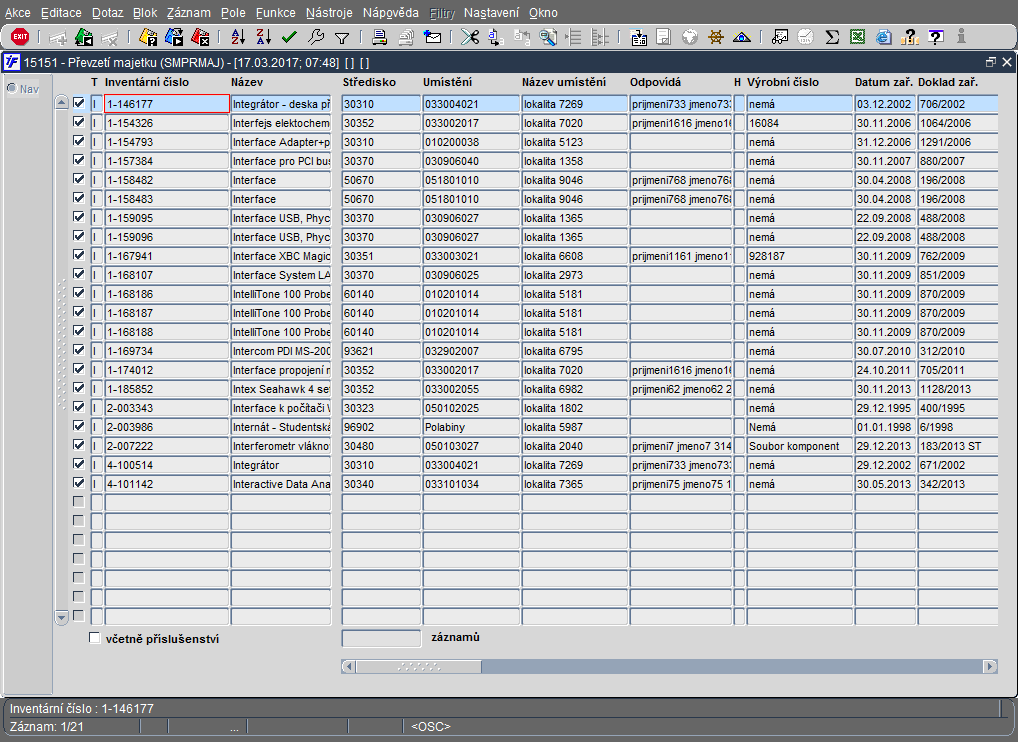Click the printer icon
The height and width of the screenshot is (742, 1018).
[x=380, y=37]
